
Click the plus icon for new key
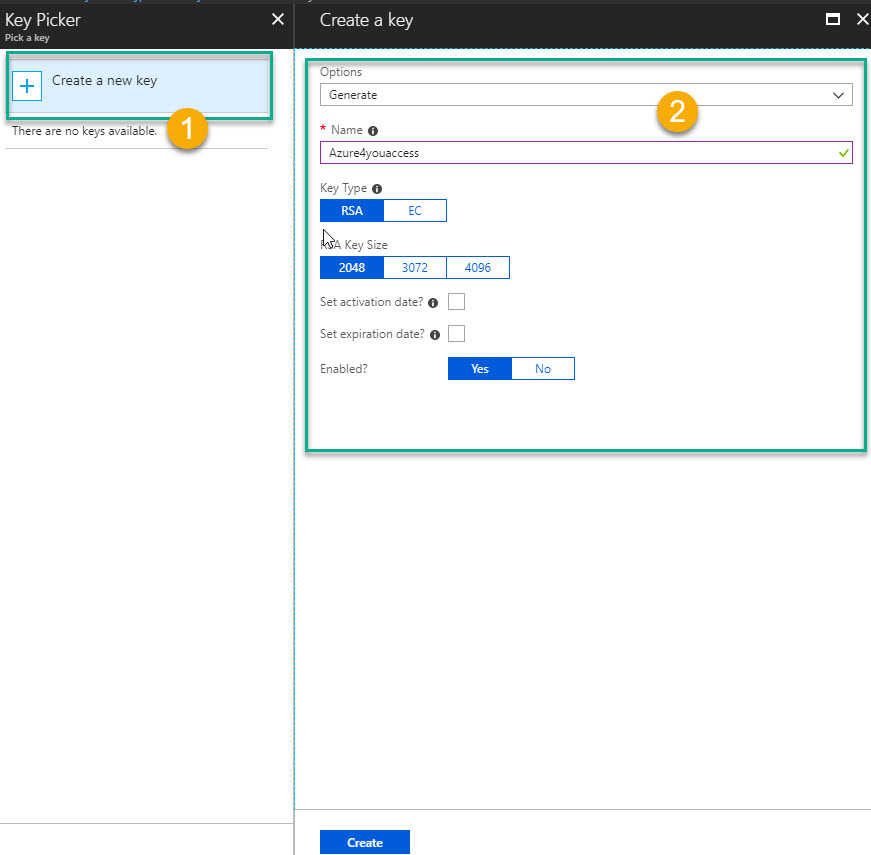tap(27, 86)
